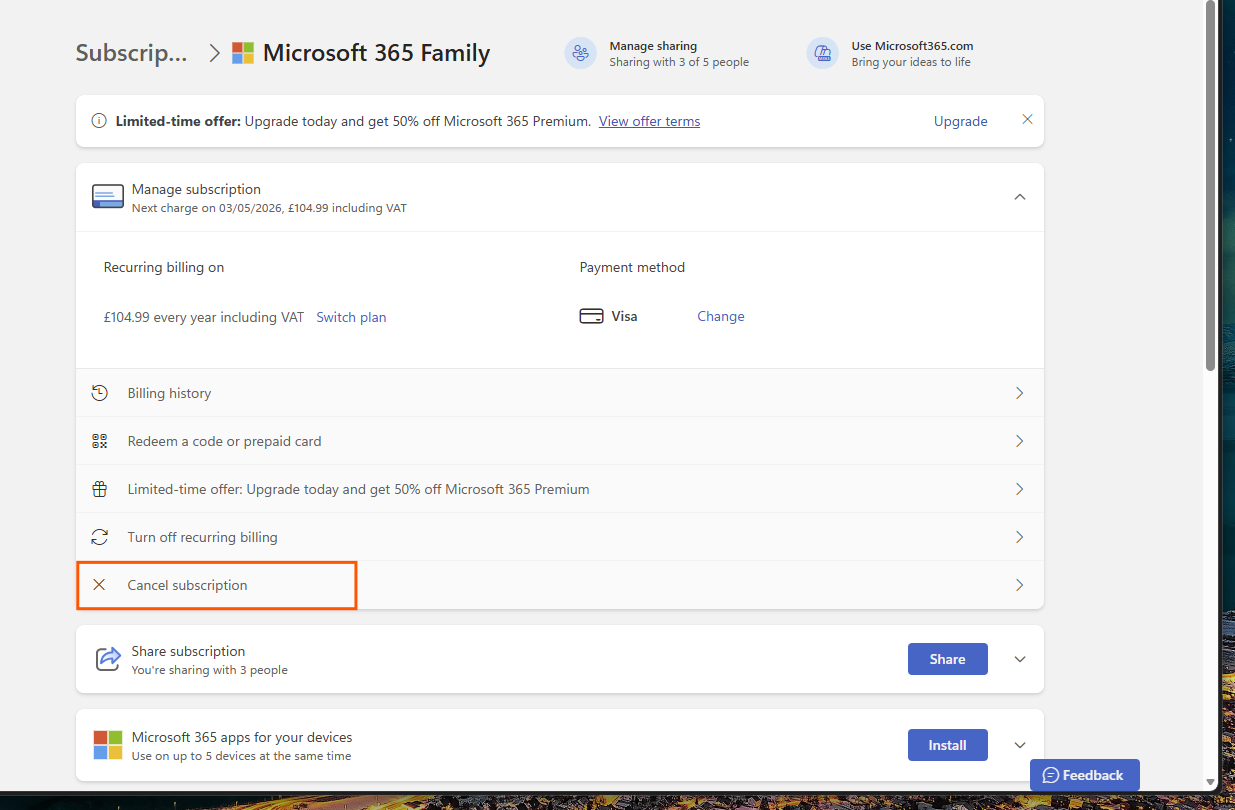Click the Manage sharing people icon
The width and height of the screenshot is (1235, 810).
[x=580, y=53]
